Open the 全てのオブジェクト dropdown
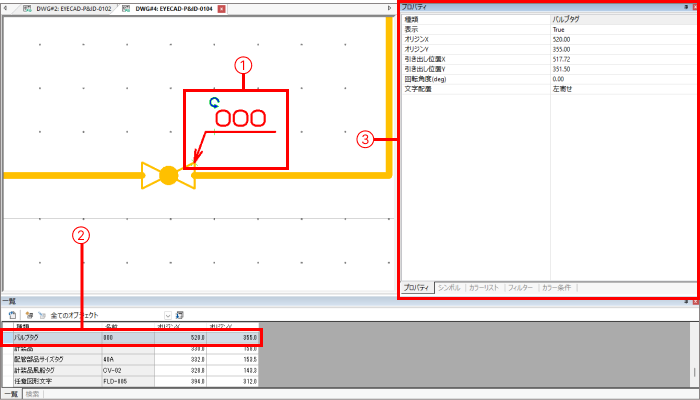Viewport: 700px width, 400px height. (167, 314)
